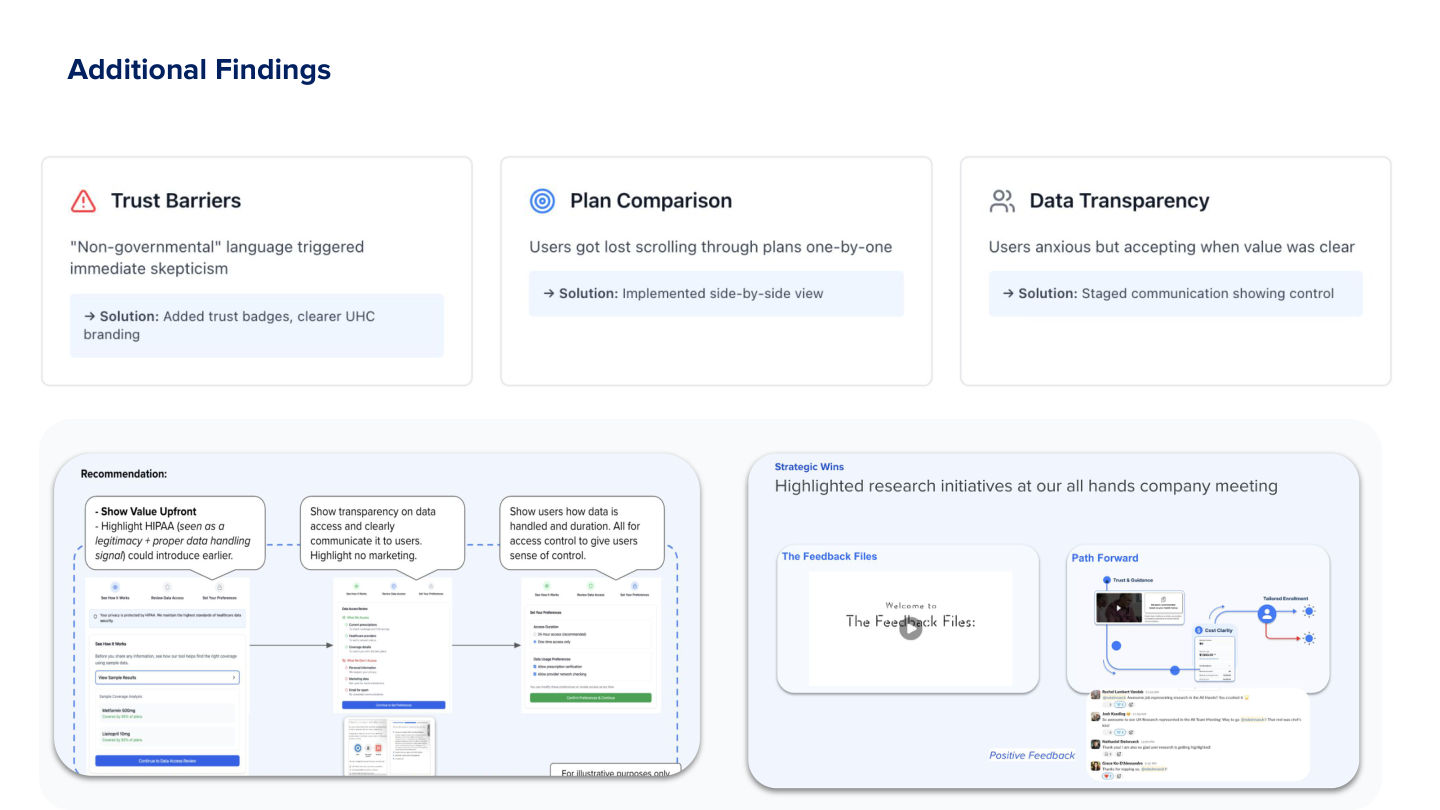Click the Cost Clarity dollar icon
Screen dimensions: 1440x810
[1198, 630]
